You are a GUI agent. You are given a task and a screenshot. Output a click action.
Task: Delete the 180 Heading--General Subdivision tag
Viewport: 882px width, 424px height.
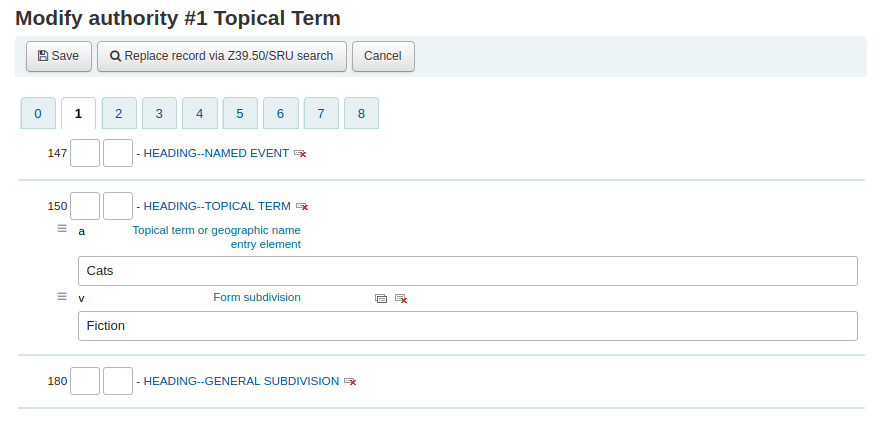click(350, 382)
